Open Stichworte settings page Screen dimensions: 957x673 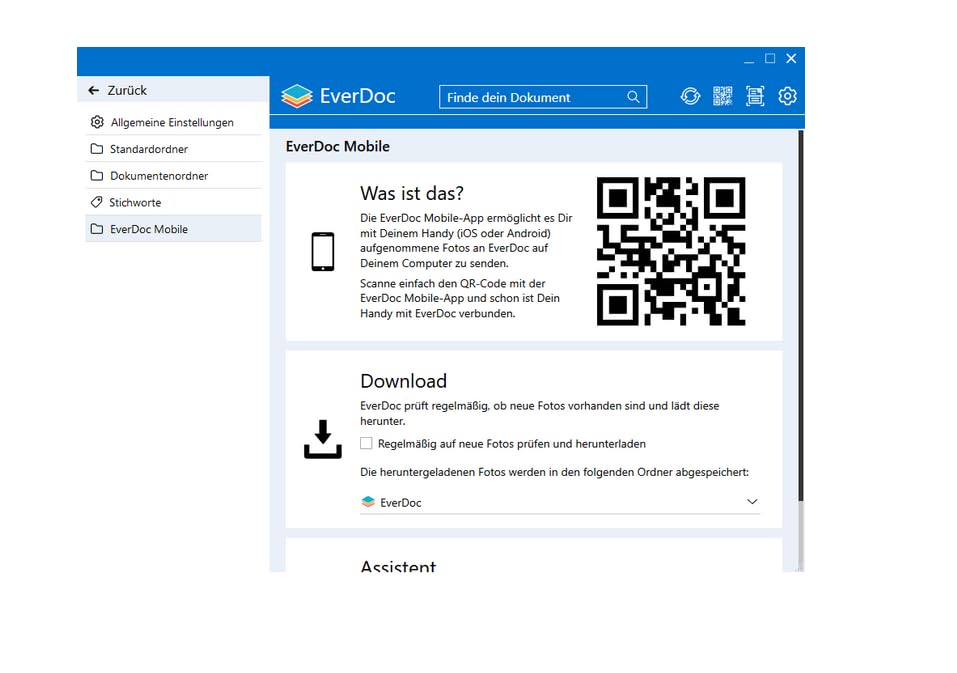point(173,202)
